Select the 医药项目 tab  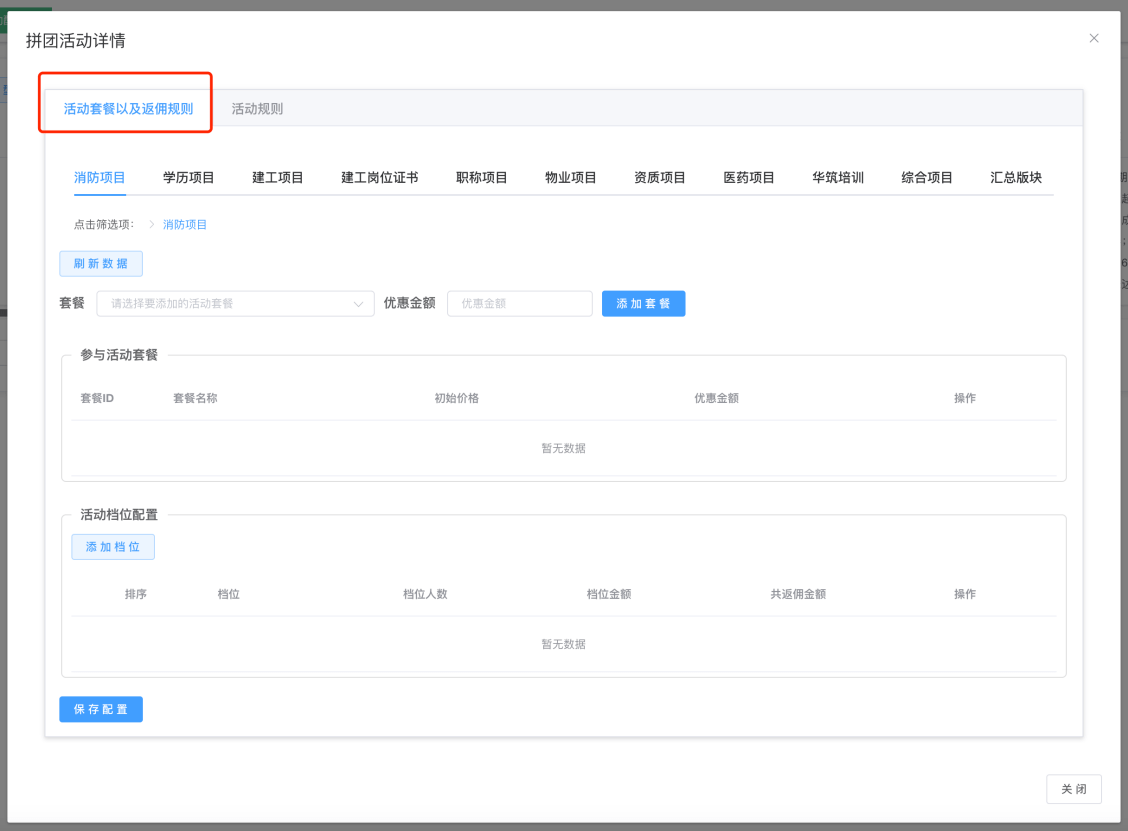749,178
